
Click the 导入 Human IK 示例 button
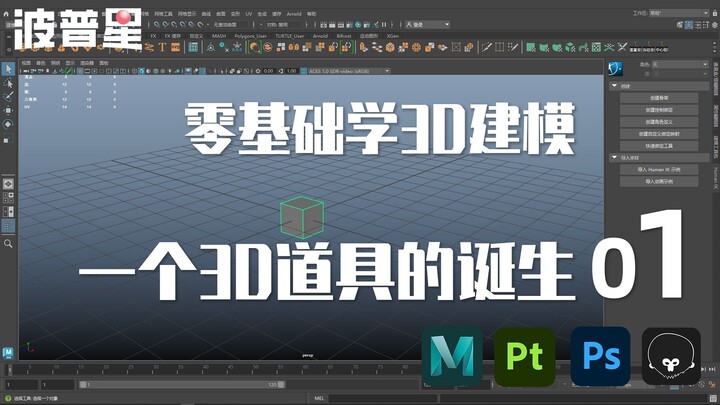point(659,169)
